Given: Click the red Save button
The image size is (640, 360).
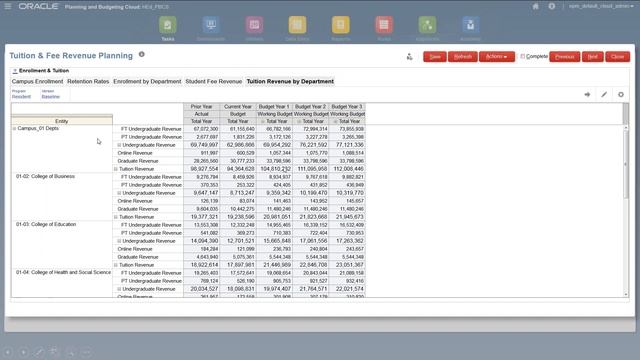Looking at the screenshot, I should click(435, 56).
